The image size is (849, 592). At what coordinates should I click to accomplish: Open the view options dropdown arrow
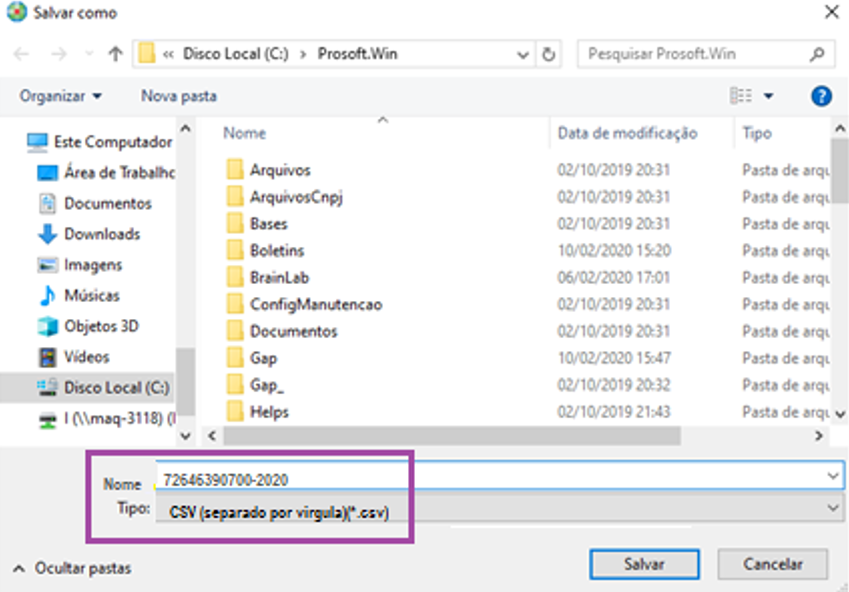[768, 96]
